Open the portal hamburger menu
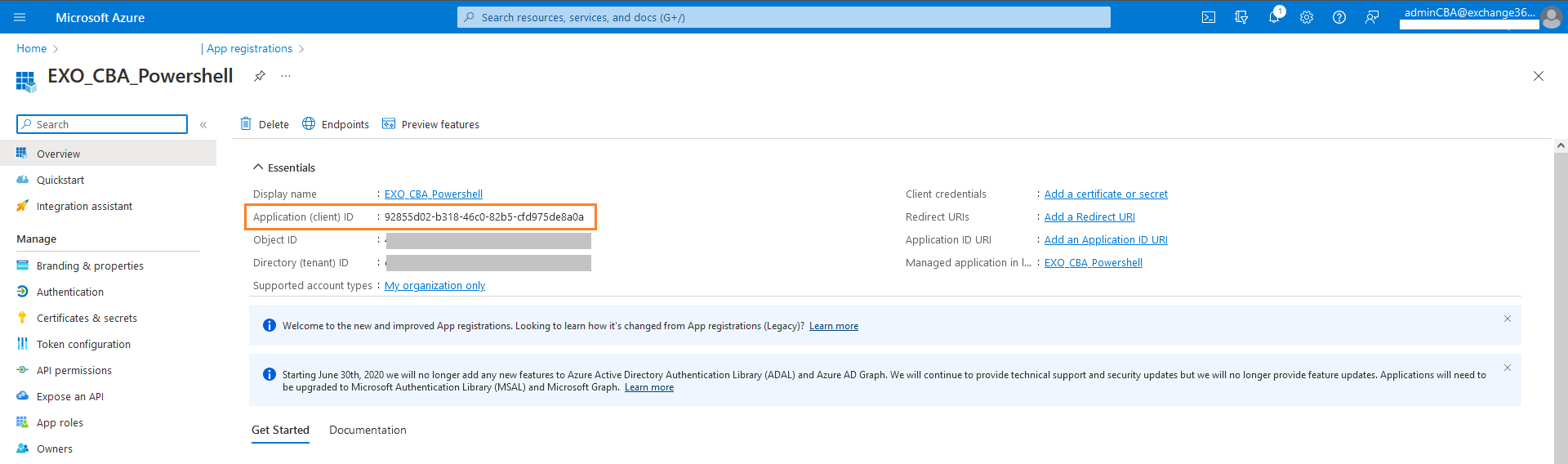 click(x=20, y=17)
